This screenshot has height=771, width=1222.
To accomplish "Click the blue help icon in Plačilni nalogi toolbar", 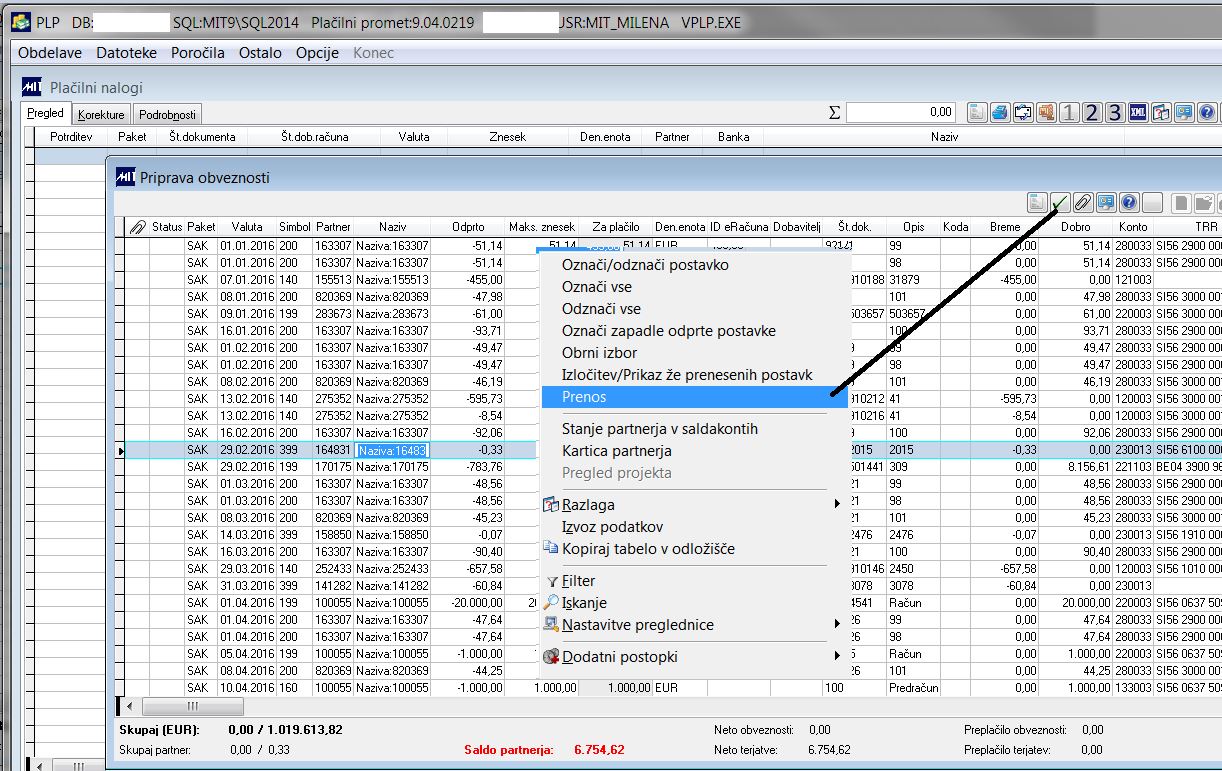I will coord(1207,112).
